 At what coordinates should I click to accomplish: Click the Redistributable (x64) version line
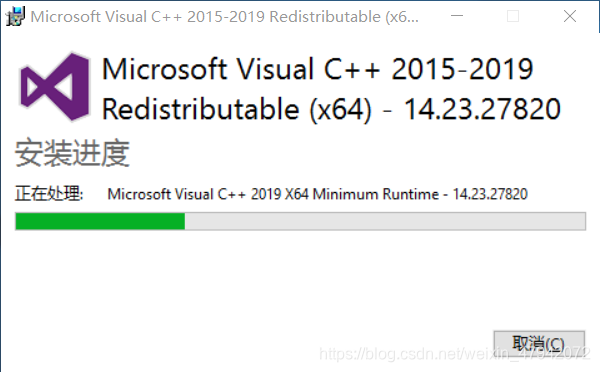[x=331, y=109]
